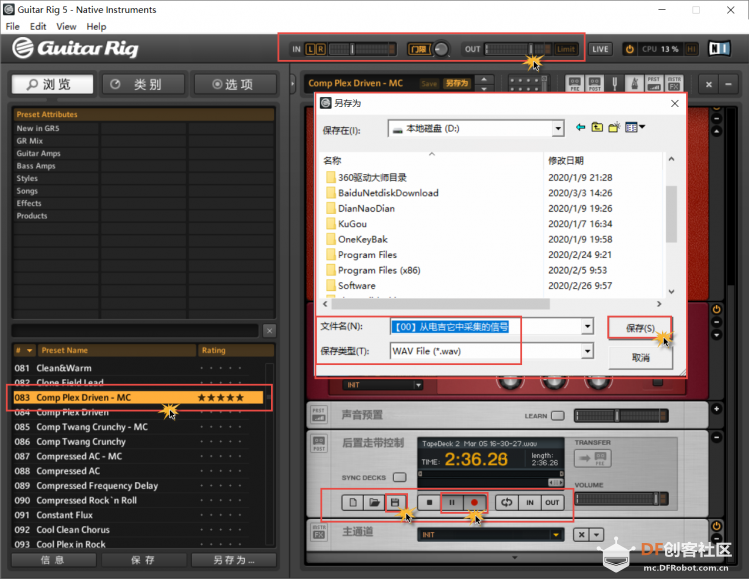Toggle LIVE view mode

tap(600, 49)
